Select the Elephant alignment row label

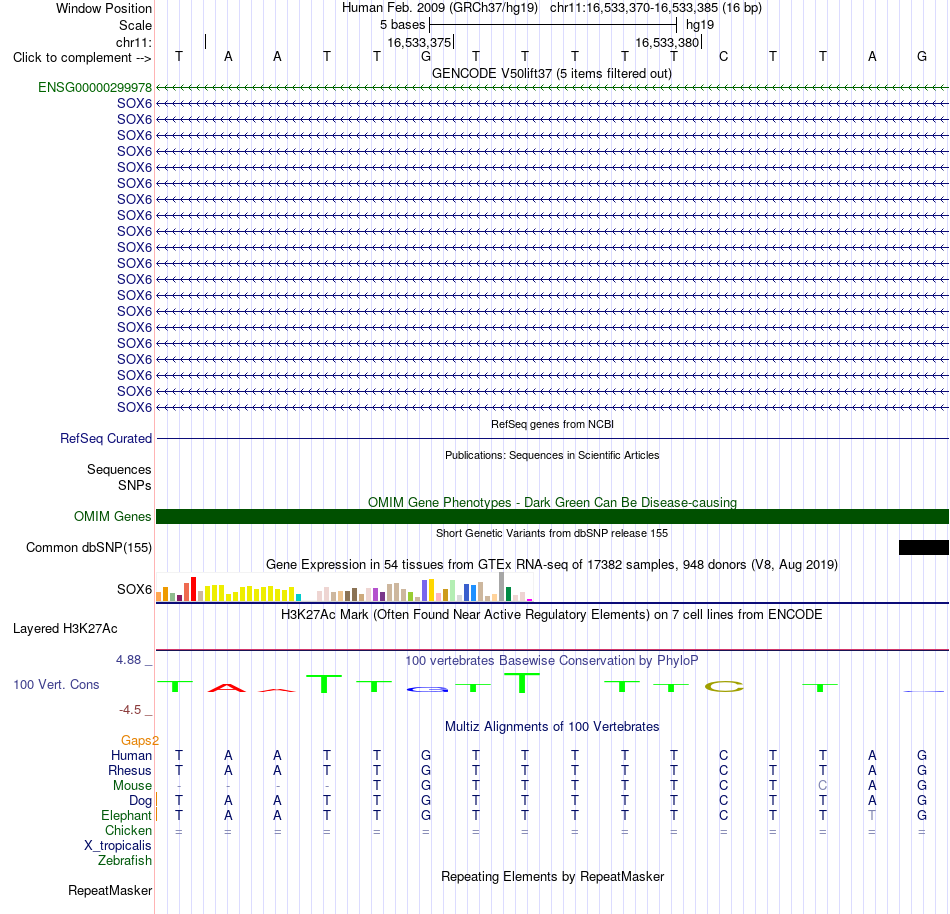point(126,815)
